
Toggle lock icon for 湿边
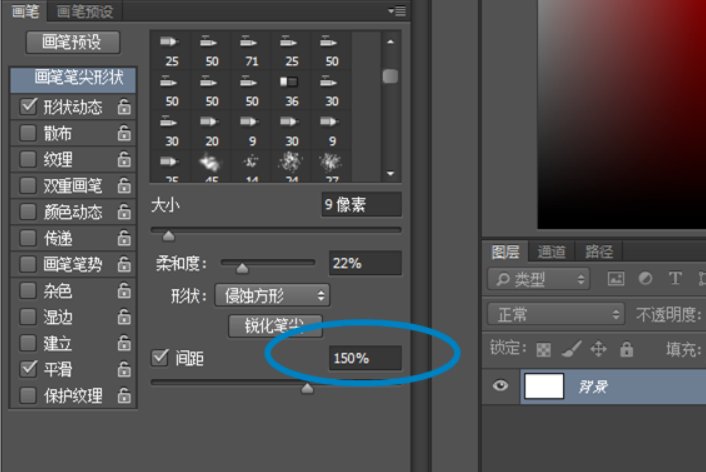(x=124, y=317)
